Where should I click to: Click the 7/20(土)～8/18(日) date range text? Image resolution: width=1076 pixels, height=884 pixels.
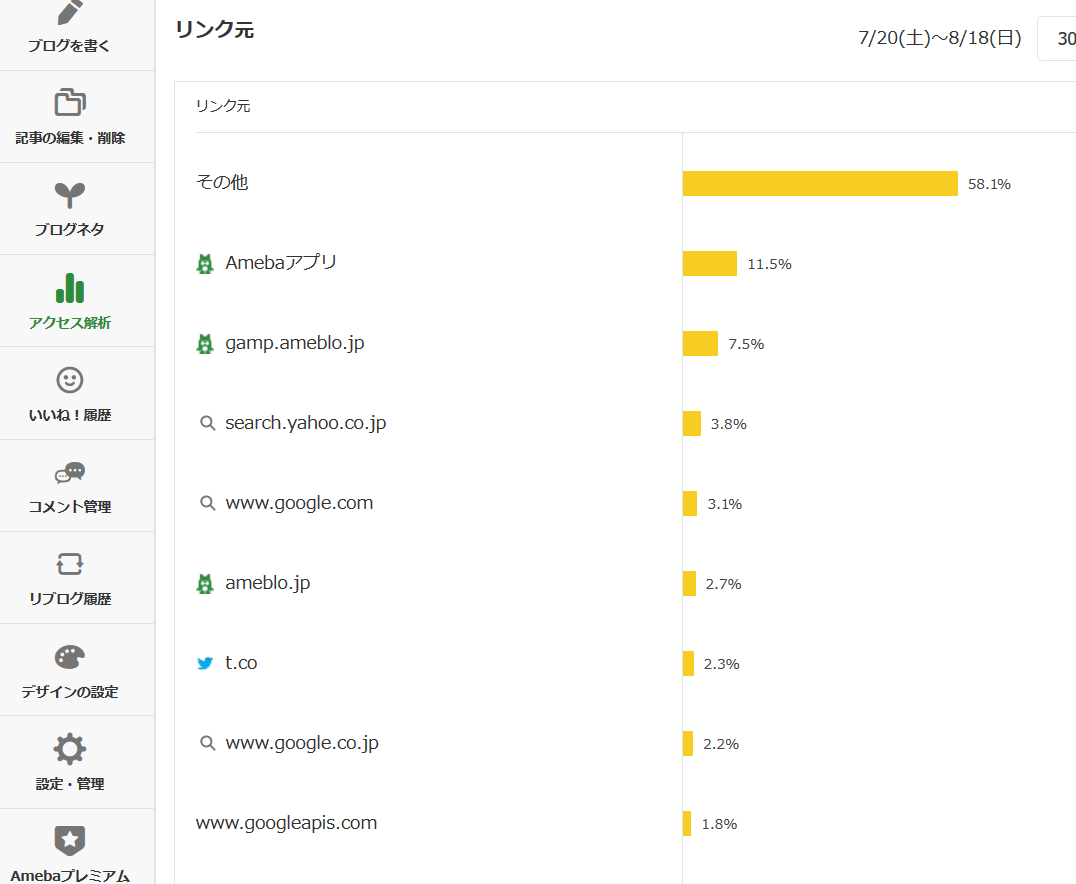tap(939, 39)
